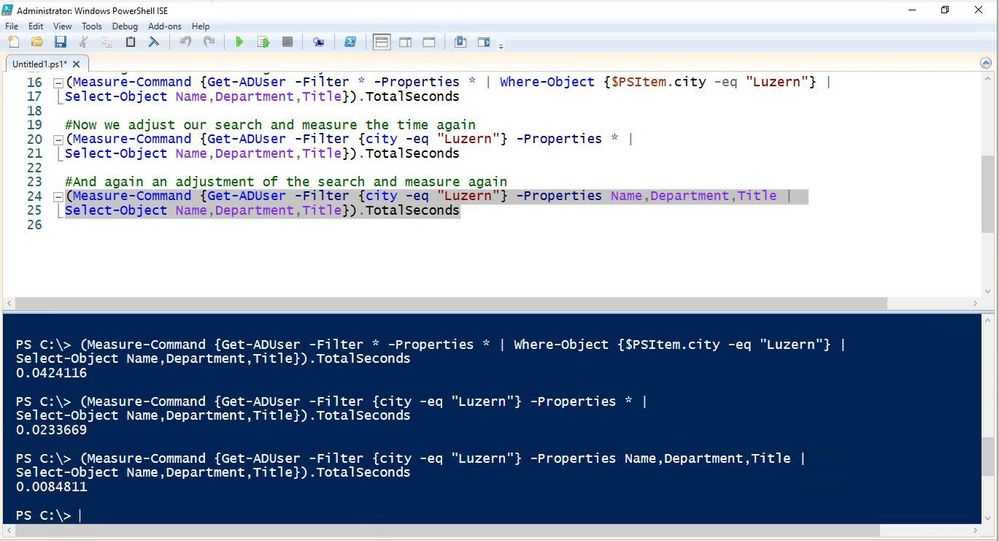Screen dimensions: 999x541
Task: Open the Add-ons menu
Action: tap(165, 26)
